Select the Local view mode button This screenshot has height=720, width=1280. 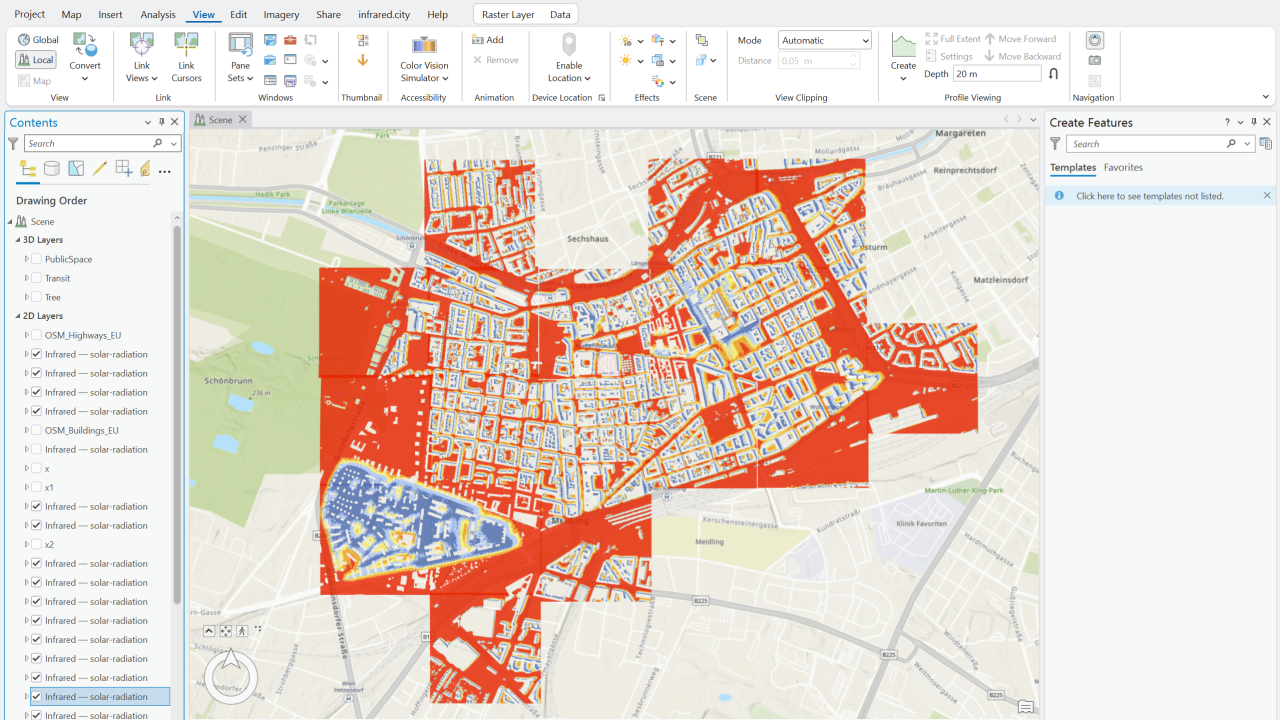36,60
